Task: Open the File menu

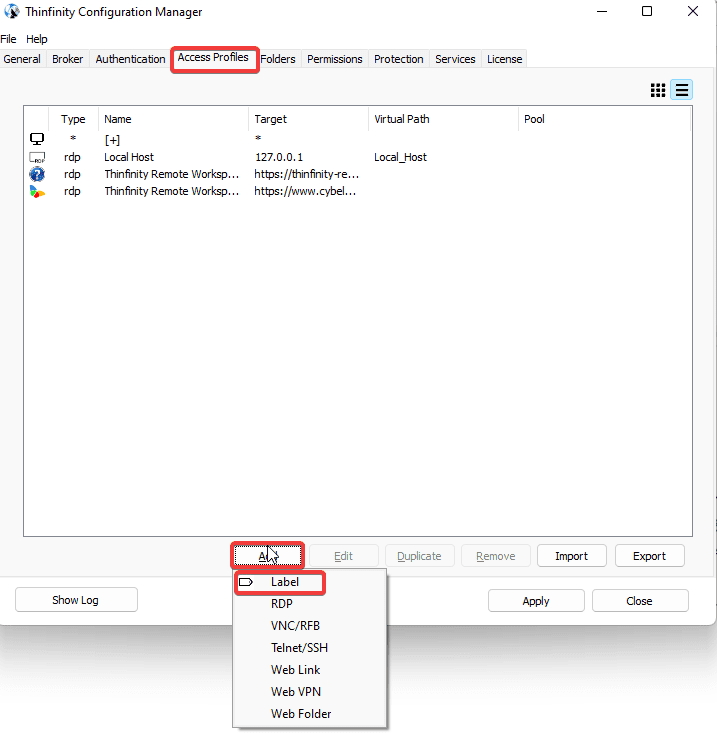Action: 8,39
